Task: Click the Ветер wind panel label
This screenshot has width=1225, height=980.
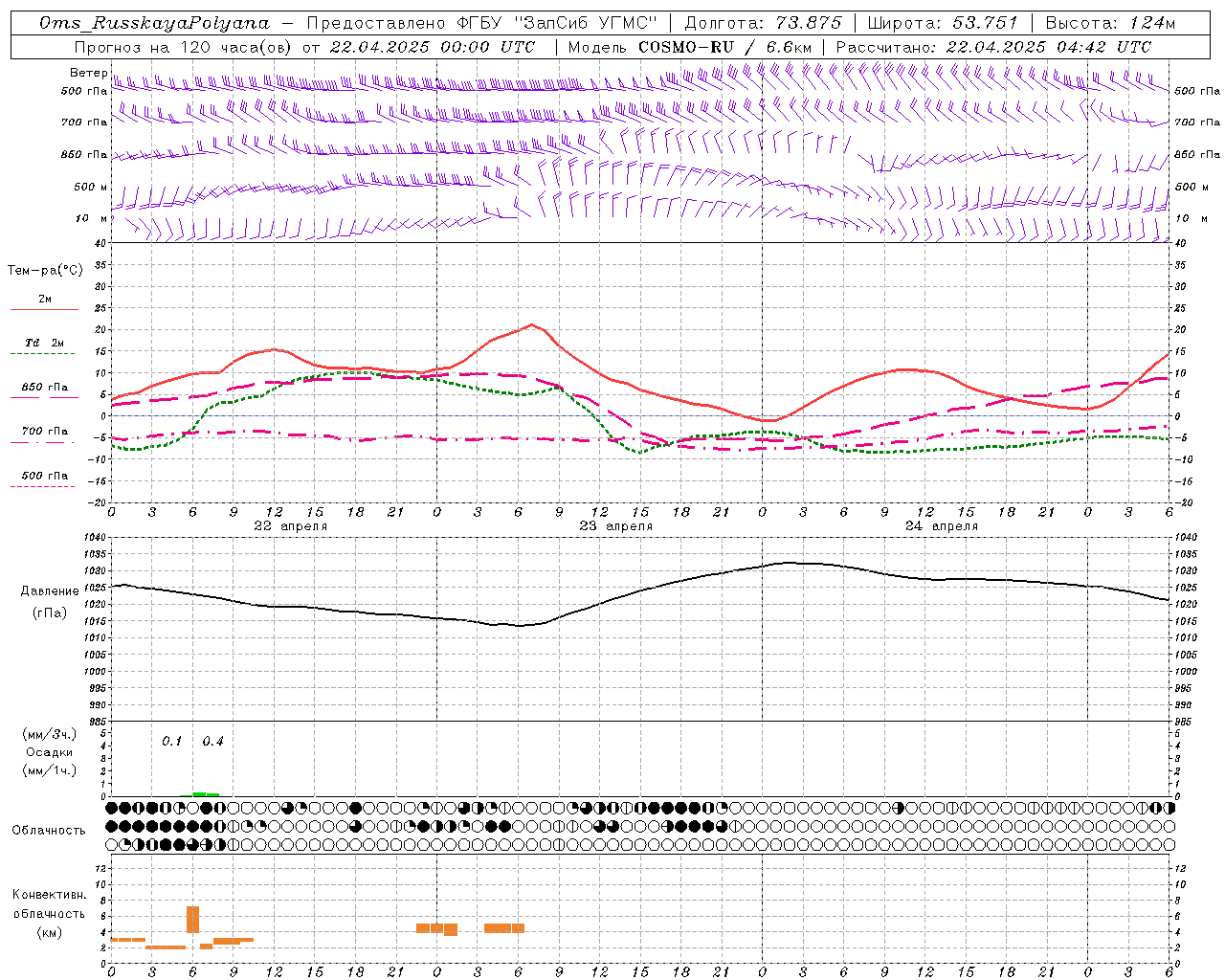Action: (x=88, y=73)
